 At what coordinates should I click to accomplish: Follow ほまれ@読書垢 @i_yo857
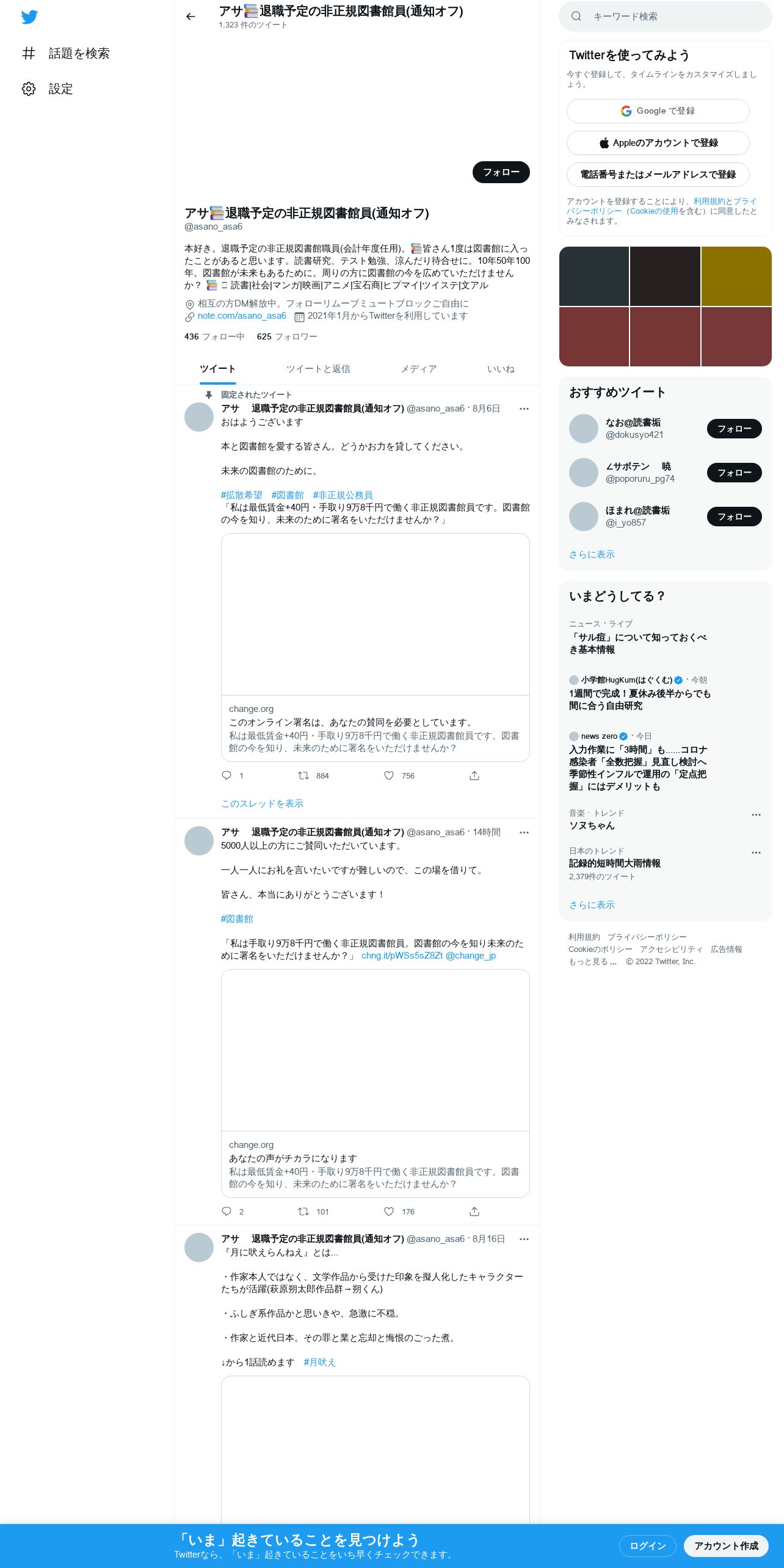point(734,517)
